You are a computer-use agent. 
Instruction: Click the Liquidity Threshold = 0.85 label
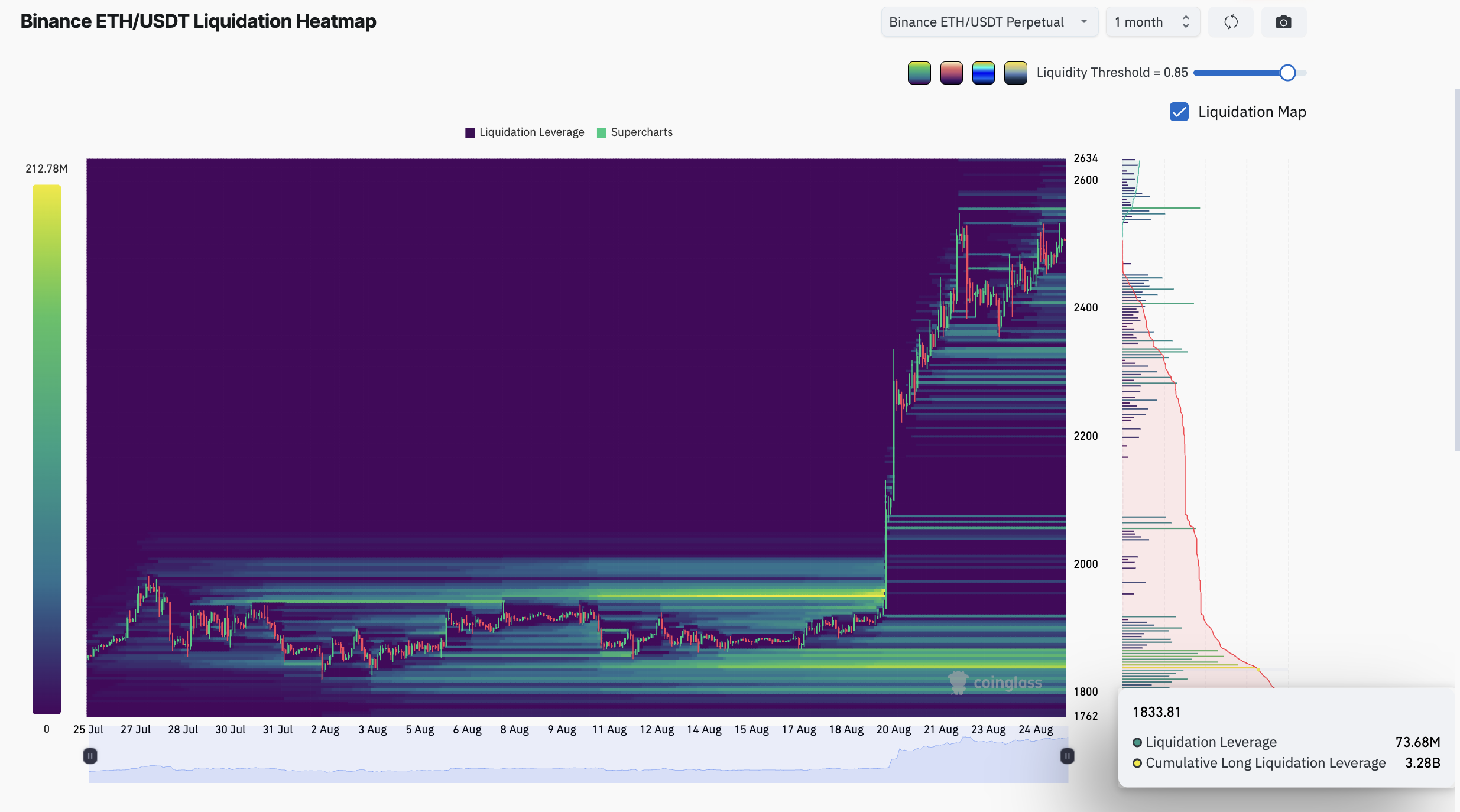1112,73
